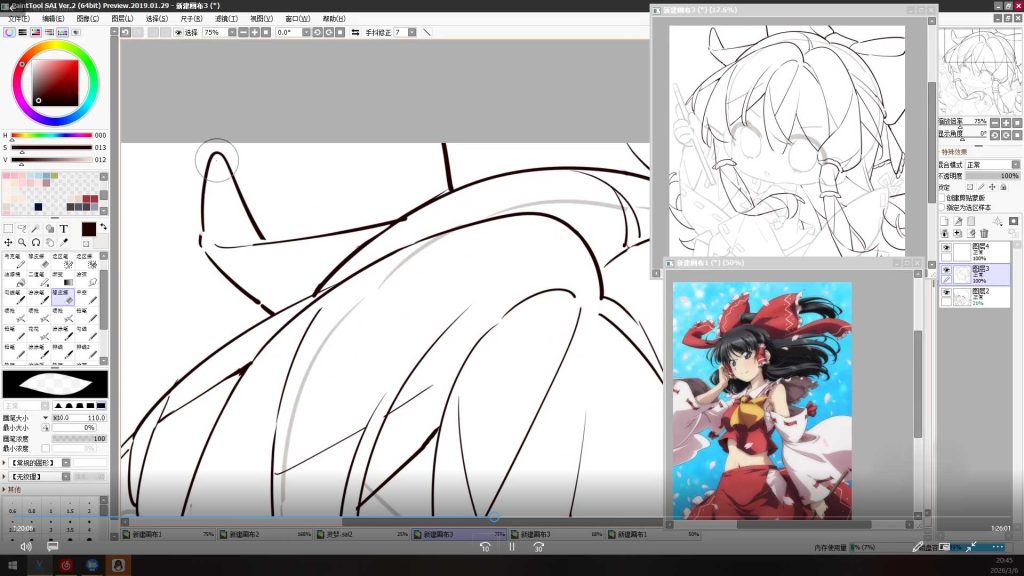Viewport: 1024px width, 576px height.
Task: Enable the clipping mask checkbox
Action: (x=942, y=198)
